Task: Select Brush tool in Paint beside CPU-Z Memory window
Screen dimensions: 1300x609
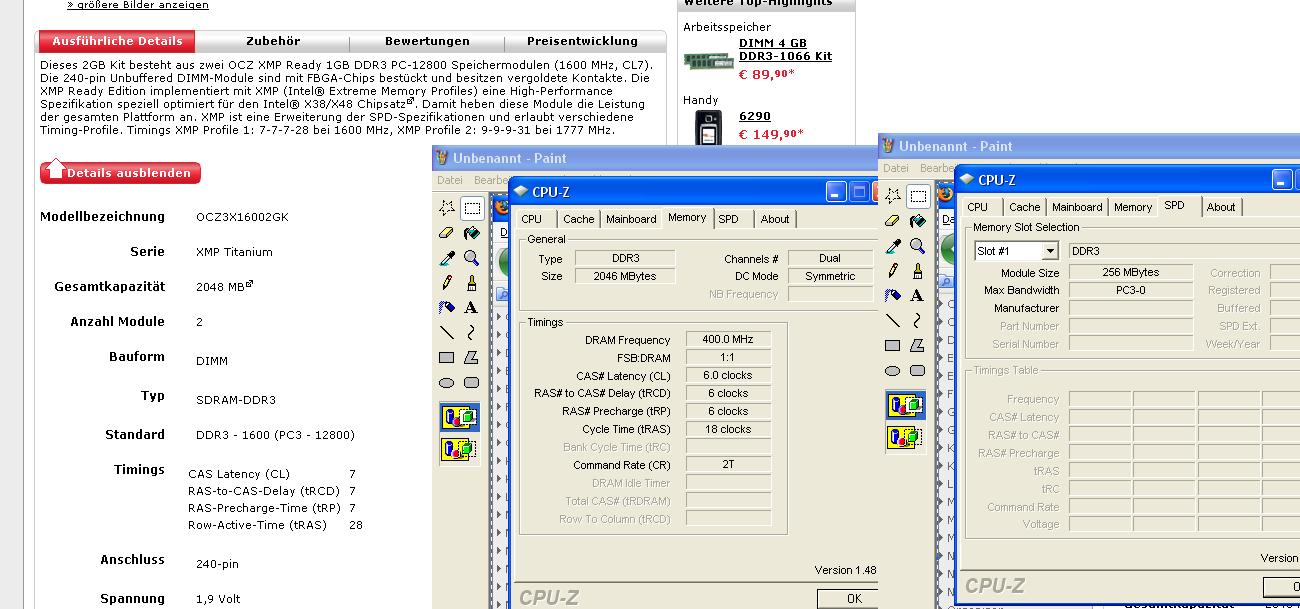Action: [x=471, y=283]
